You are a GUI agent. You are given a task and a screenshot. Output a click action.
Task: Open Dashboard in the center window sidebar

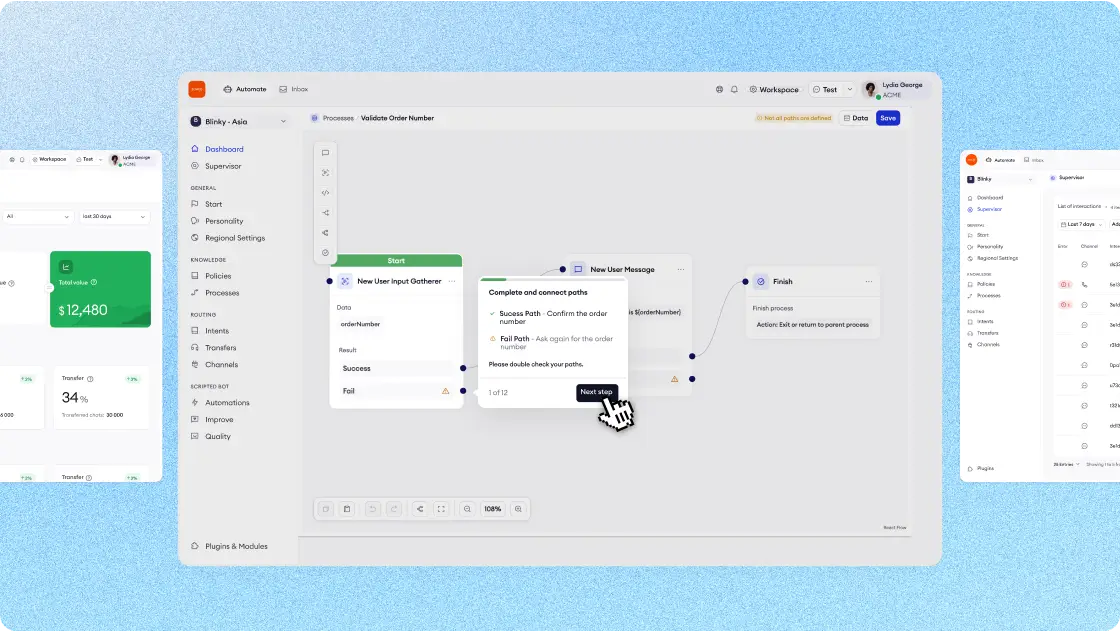coord(217,149)
